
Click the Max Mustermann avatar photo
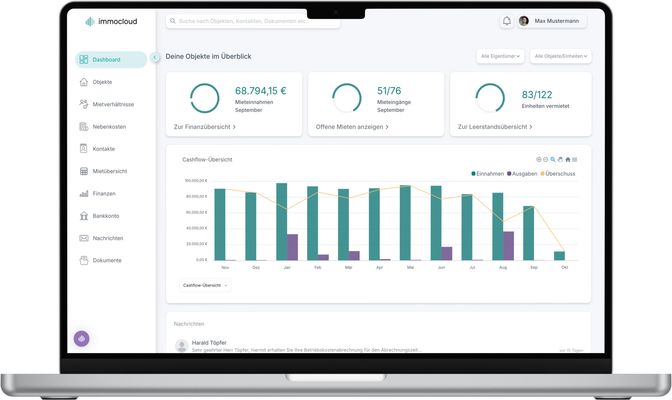click(x=524, y=21)
